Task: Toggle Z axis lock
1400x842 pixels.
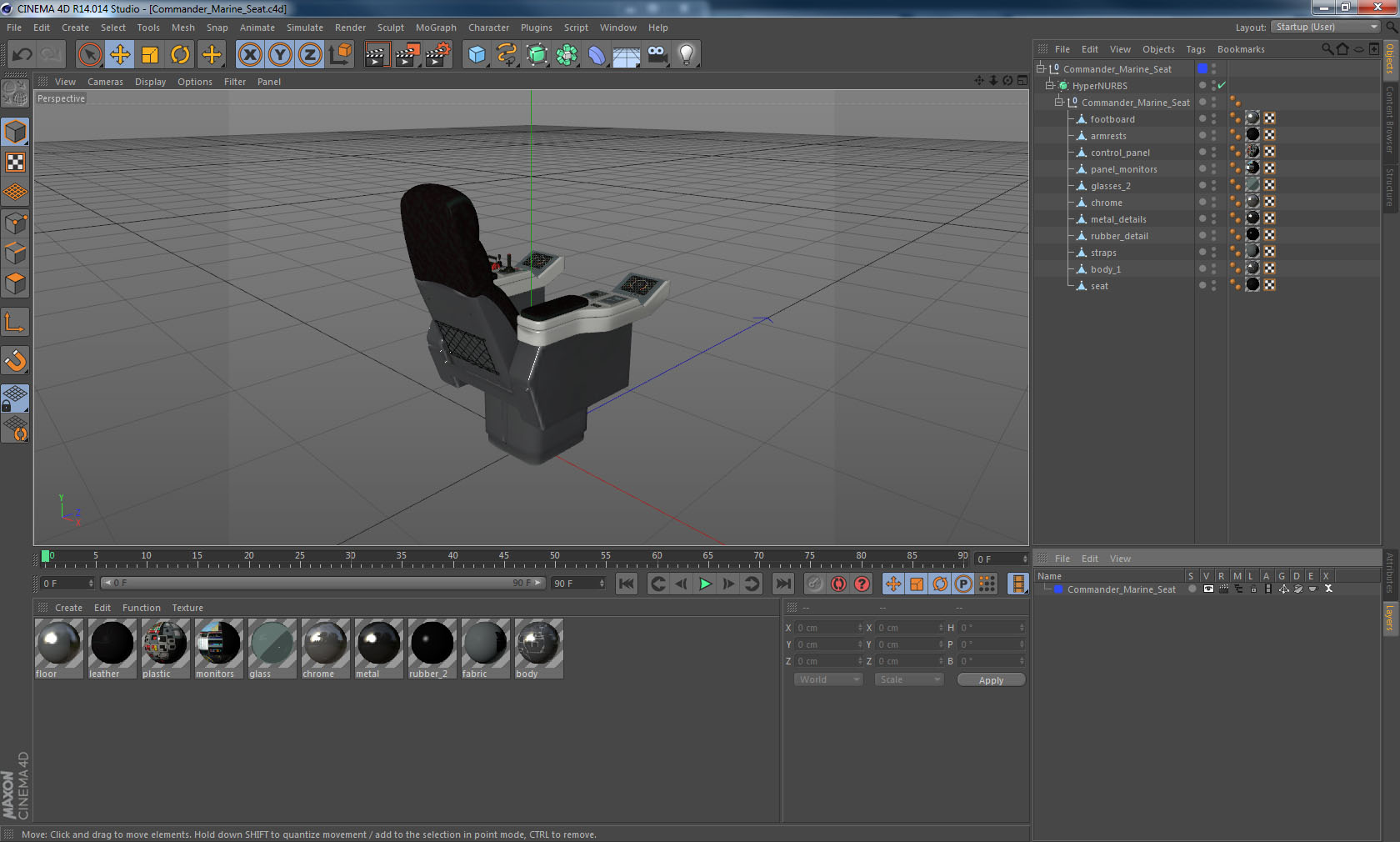Action: click(x=310, y=55)
